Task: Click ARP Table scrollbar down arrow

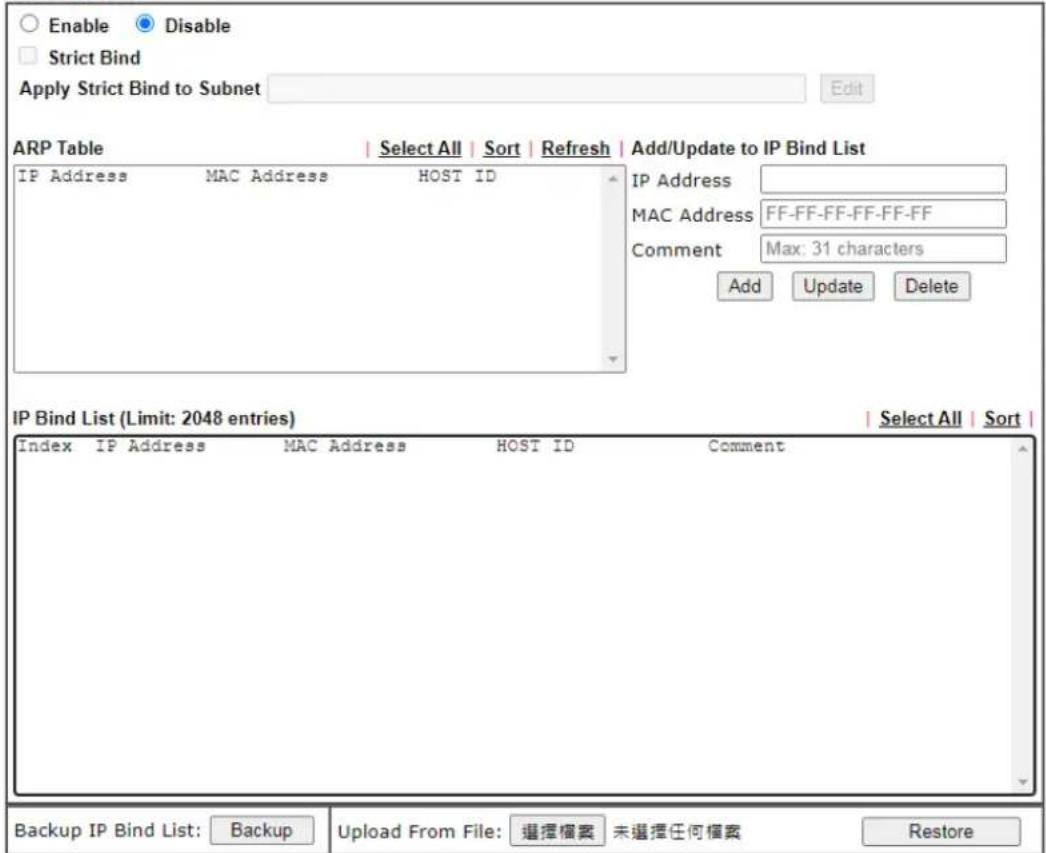Action: coord(612,359)
